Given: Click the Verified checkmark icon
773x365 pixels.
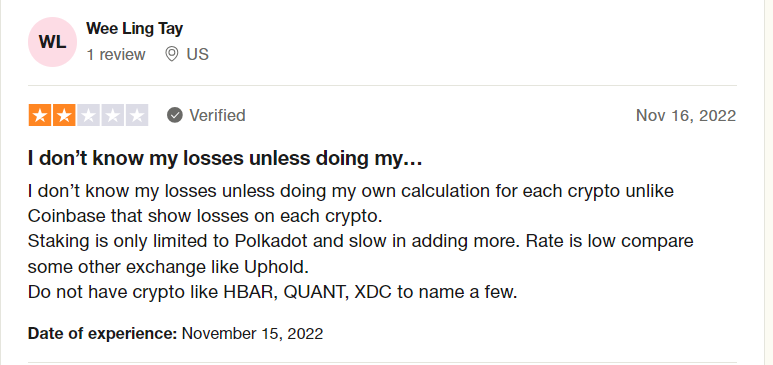Looking at the screenshot, I should (175, 115).
